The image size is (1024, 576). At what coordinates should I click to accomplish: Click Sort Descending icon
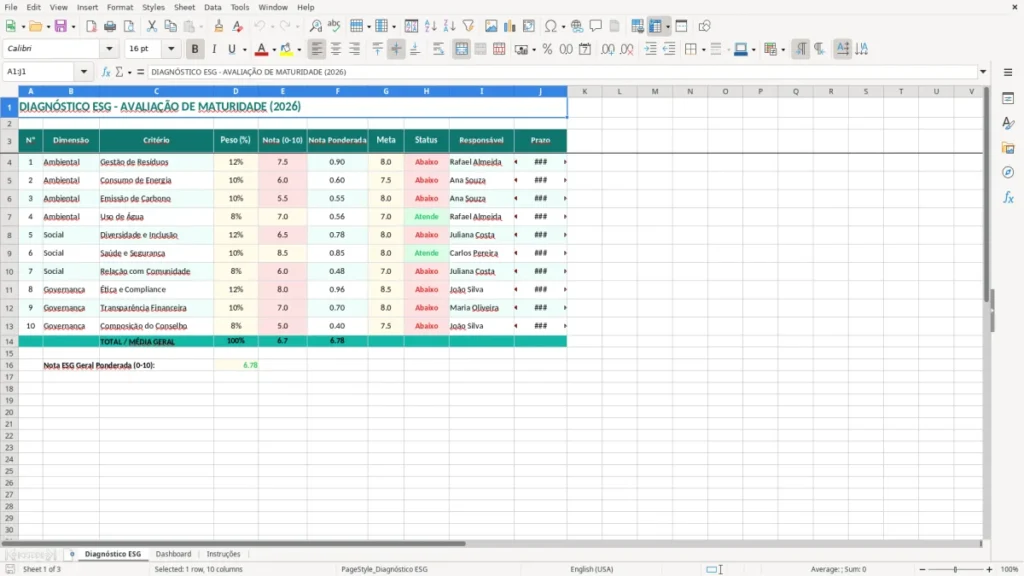449,26
